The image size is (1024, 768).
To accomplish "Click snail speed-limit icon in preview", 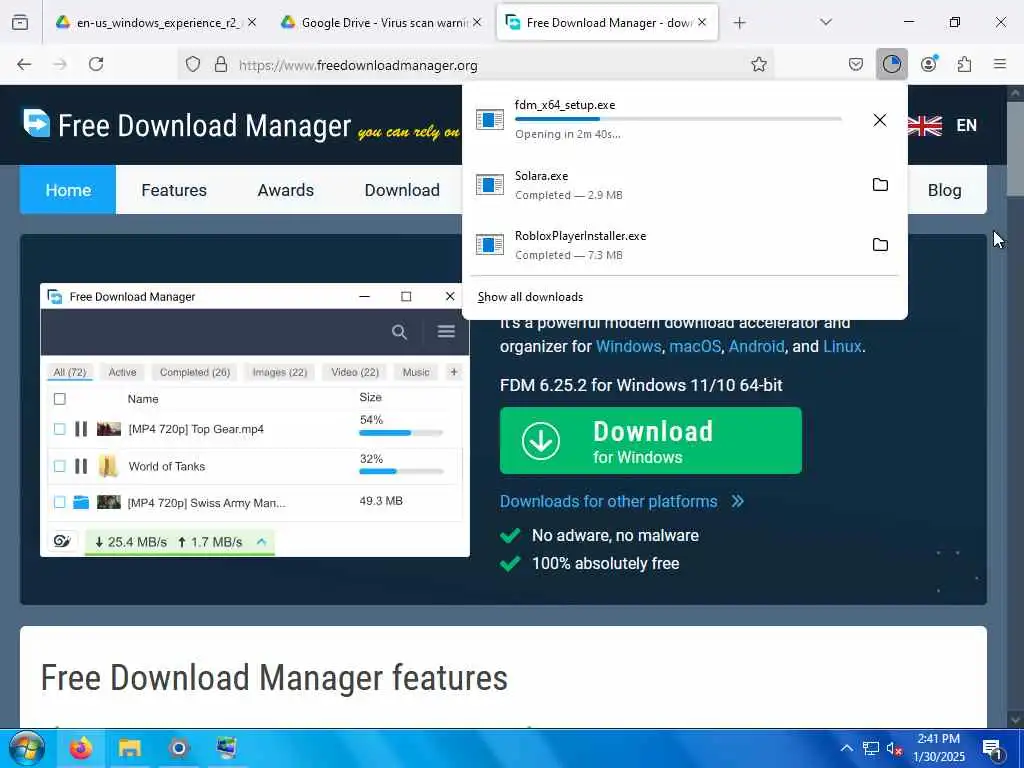I will (x=62, y=541).
